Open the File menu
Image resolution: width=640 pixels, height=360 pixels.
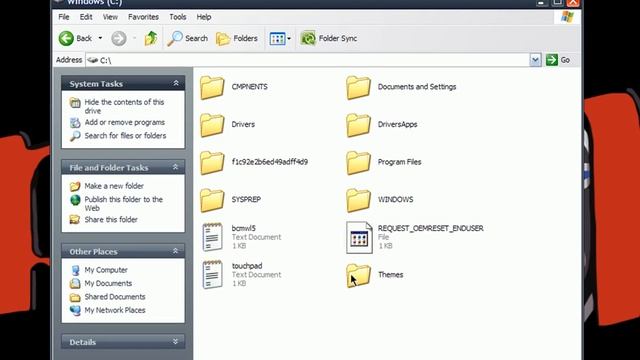(64, 17)
